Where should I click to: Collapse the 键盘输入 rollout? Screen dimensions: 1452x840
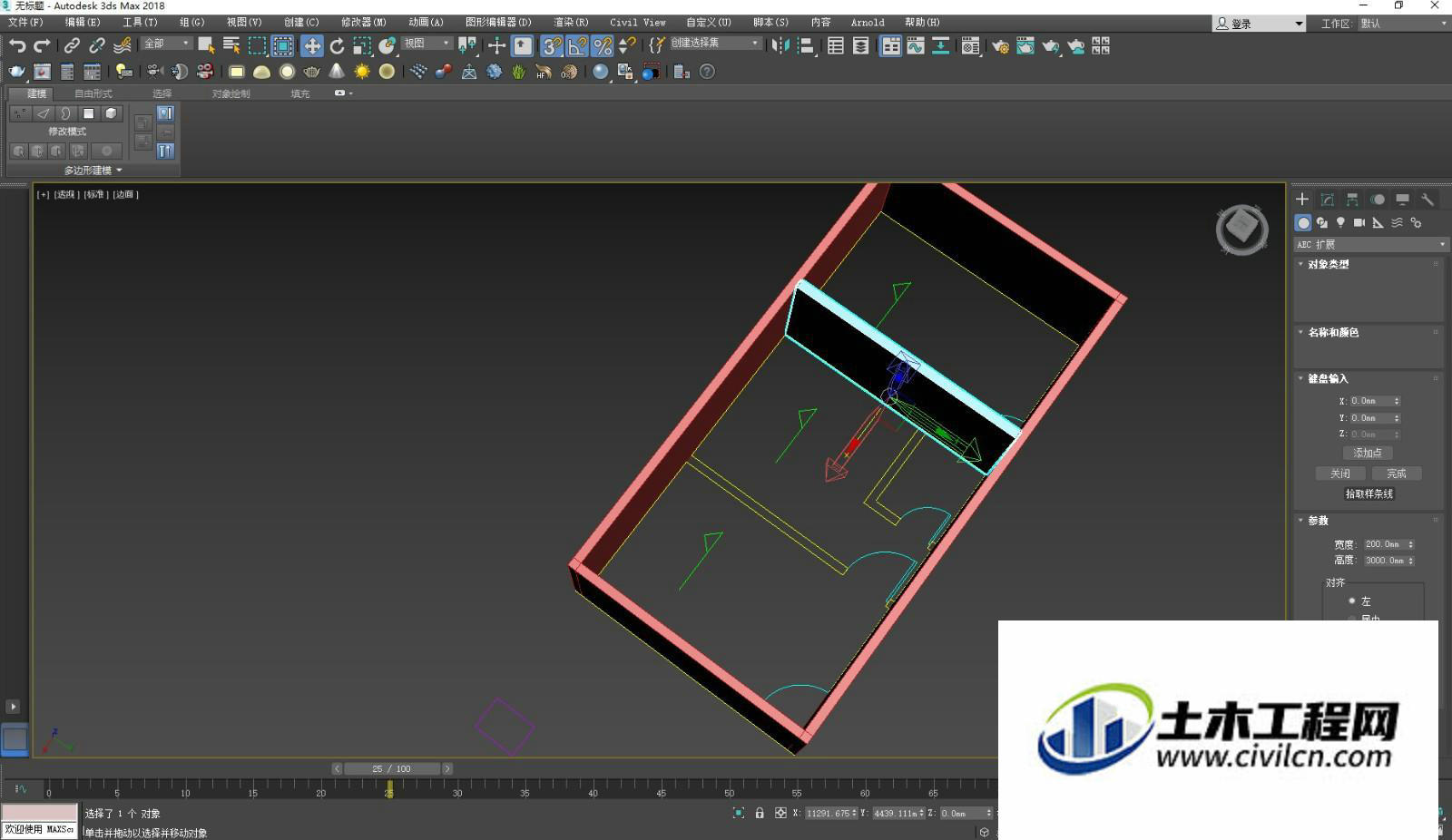[x=1328, y=378]
